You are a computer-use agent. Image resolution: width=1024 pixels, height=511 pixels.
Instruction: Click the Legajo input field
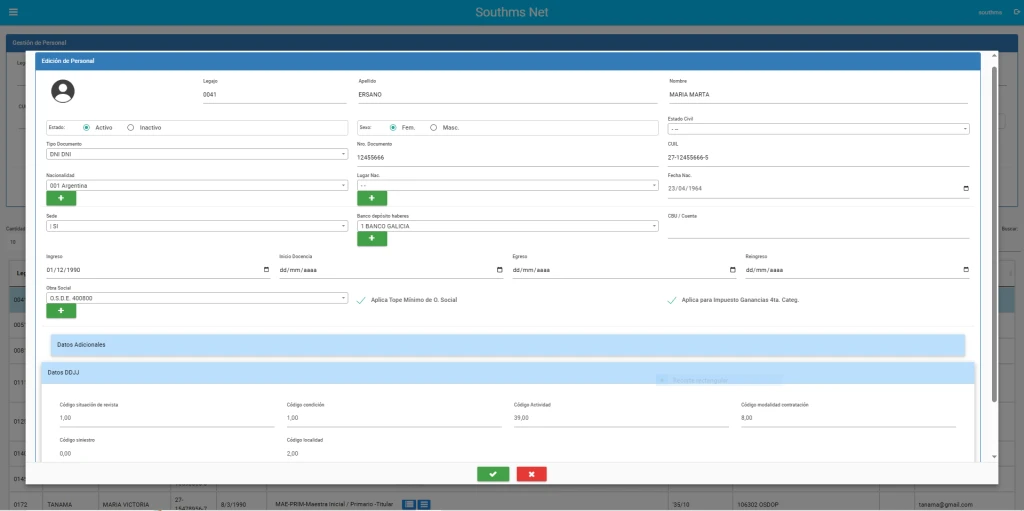click(x=274, y=95)
